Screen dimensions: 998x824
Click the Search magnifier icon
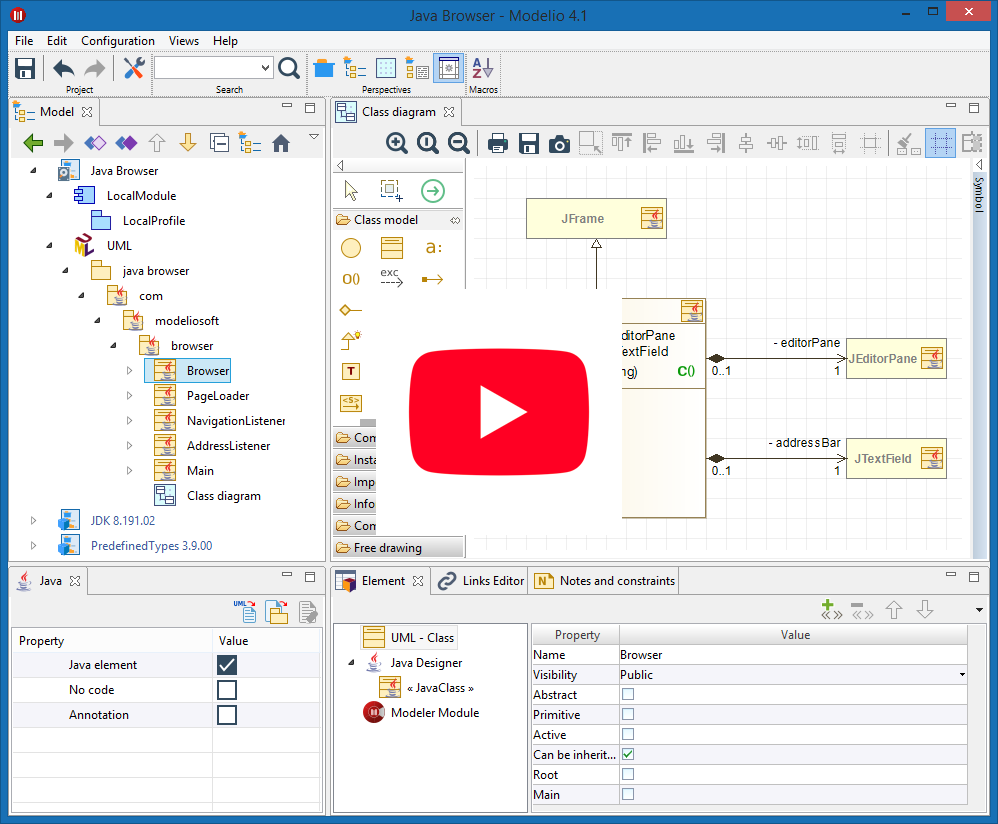(289, 68)
